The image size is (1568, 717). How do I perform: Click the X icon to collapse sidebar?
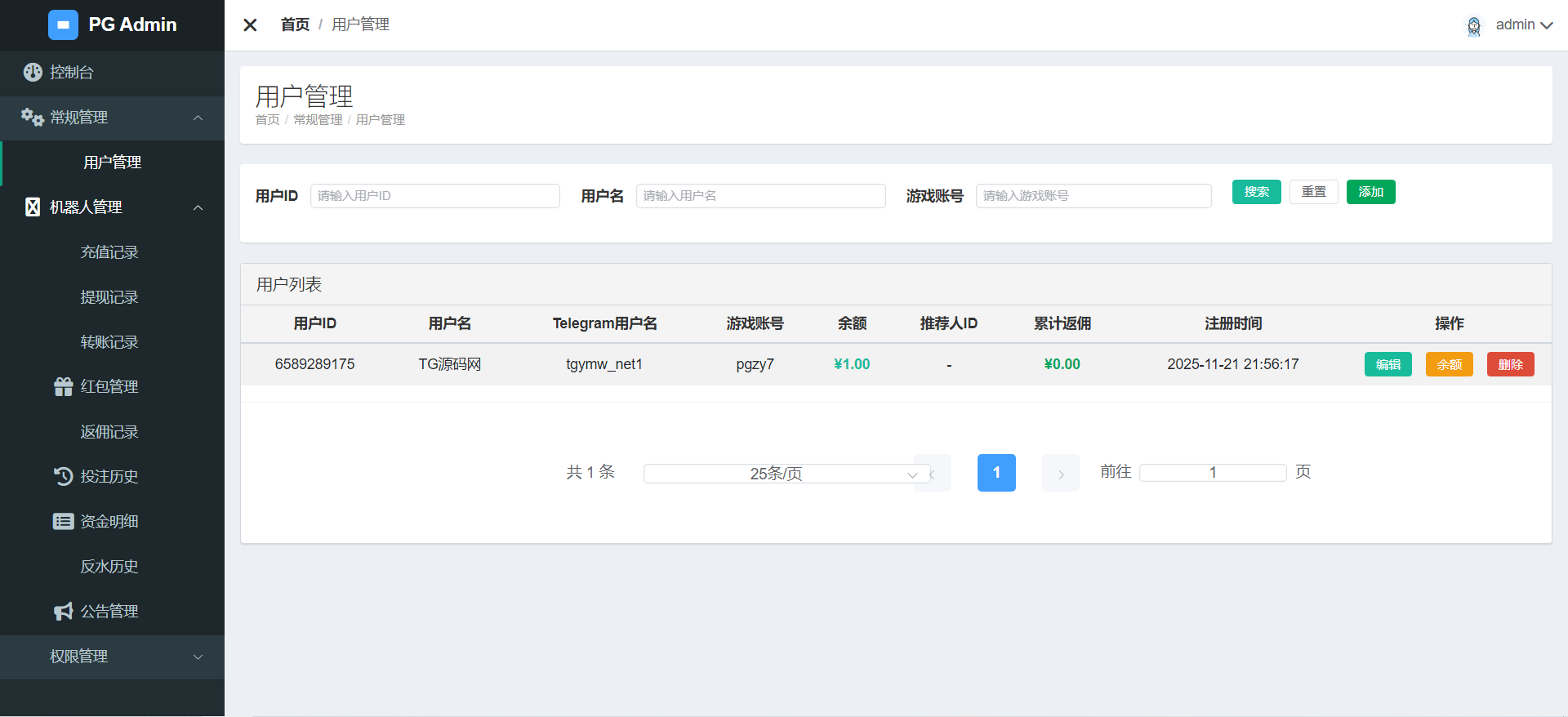(x=251, y=25)
